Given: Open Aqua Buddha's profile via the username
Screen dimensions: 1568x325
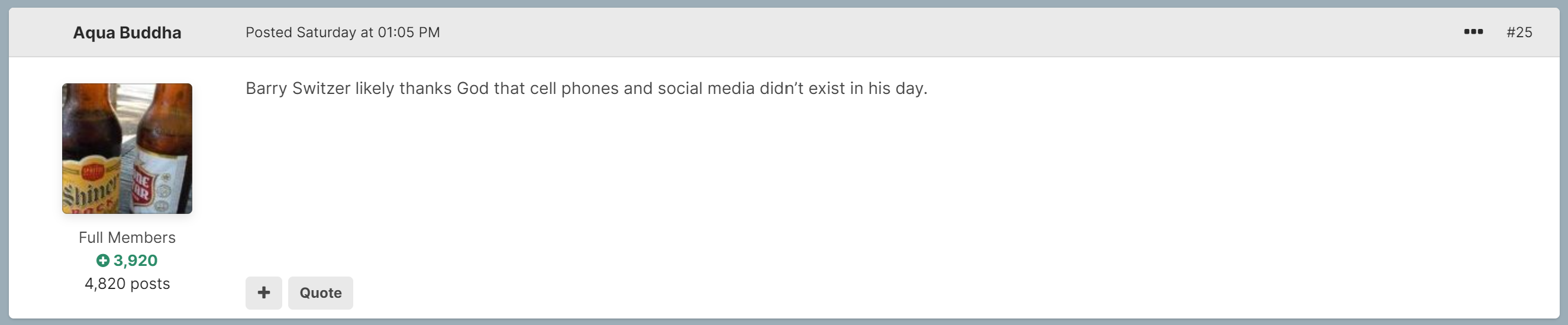Looking at the screenshot, I should tap(127, 33).
